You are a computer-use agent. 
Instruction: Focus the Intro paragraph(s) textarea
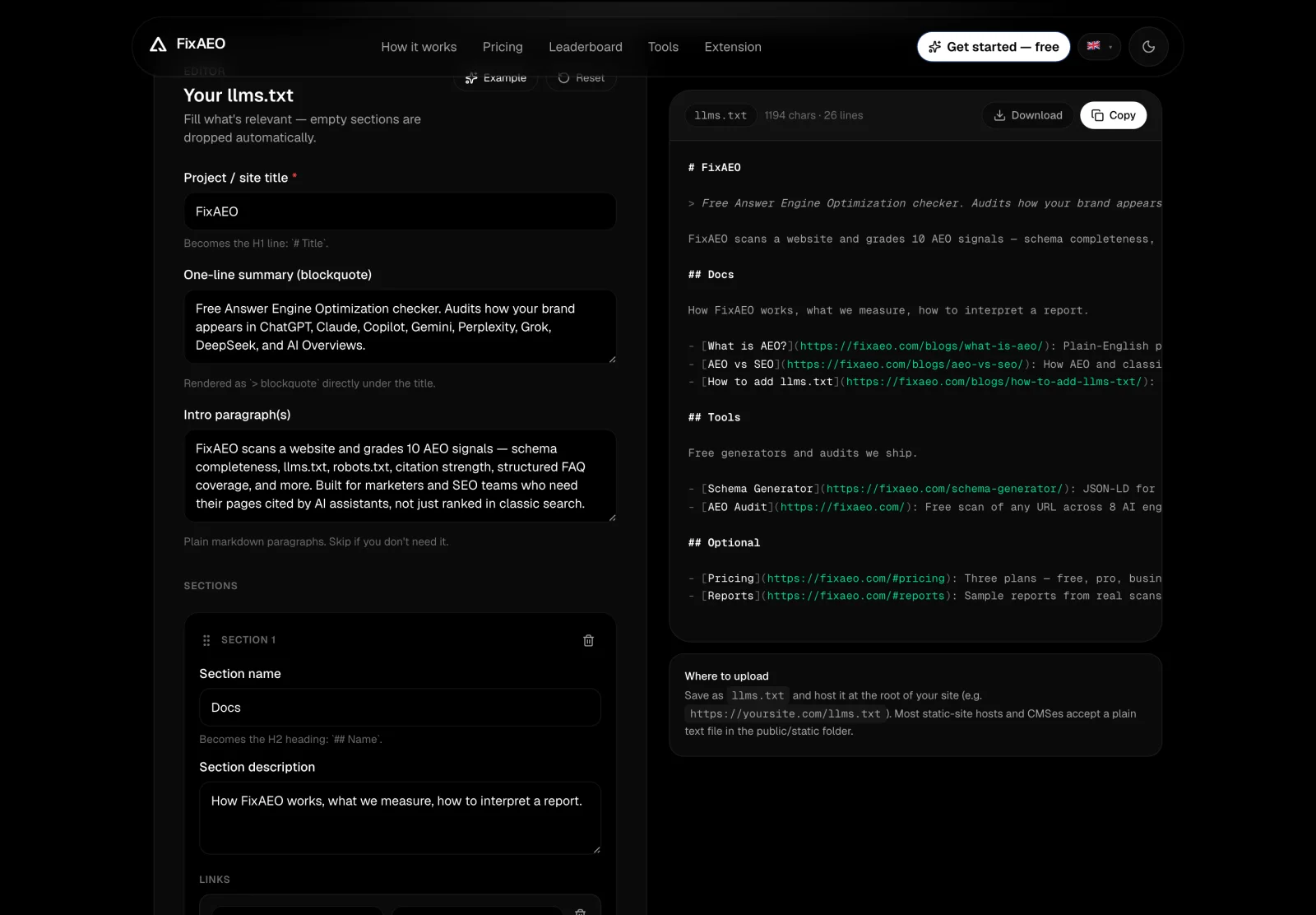[400, 476]
